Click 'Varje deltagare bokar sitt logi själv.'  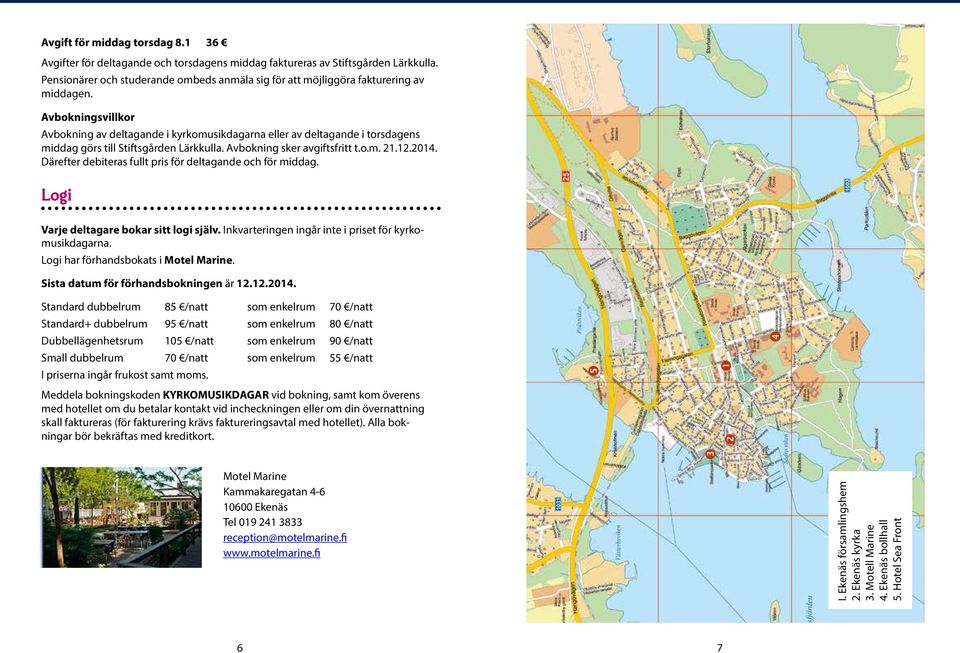(x=131, y=230)
